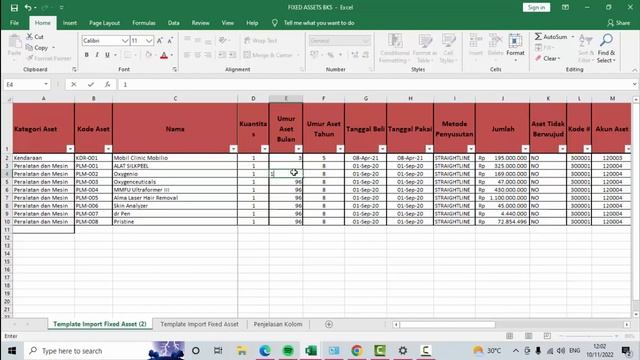Open Settings gear from taskbar

[x=403, y=351]
